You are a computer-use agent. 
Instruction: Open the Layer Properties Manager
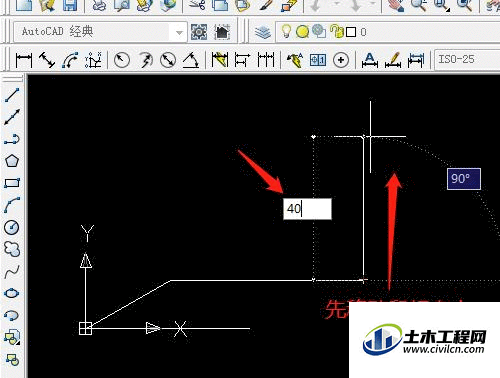pyautogui.click(x=263, y=32)
